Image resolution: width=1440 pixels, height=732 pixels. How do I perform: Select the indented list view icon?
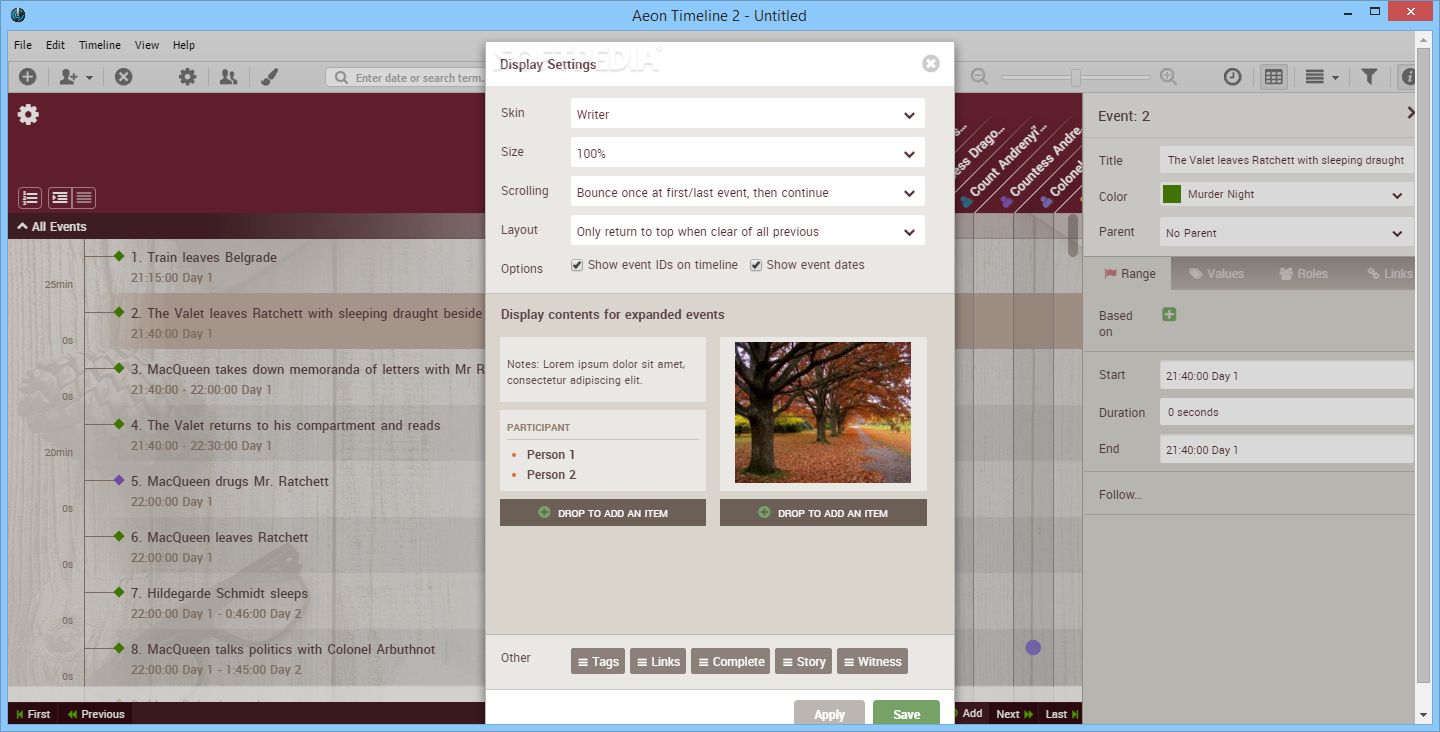click(x=61, y=198)
